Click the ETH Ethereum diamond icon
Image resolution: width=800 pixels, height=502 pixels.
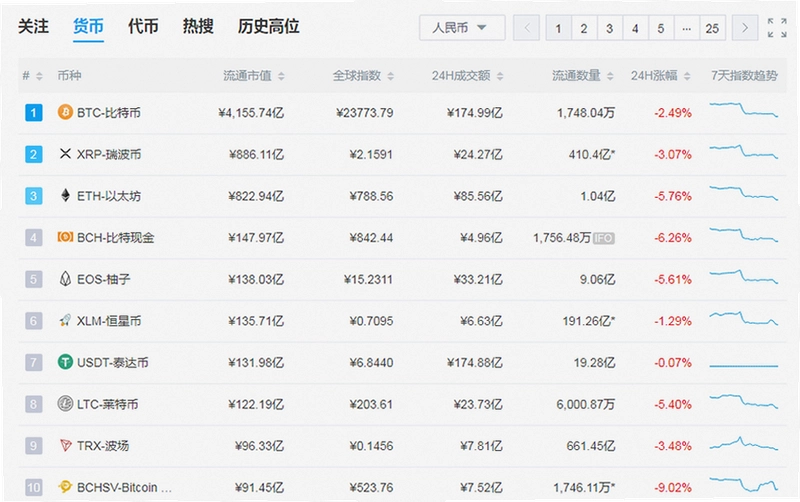(65, 195)
